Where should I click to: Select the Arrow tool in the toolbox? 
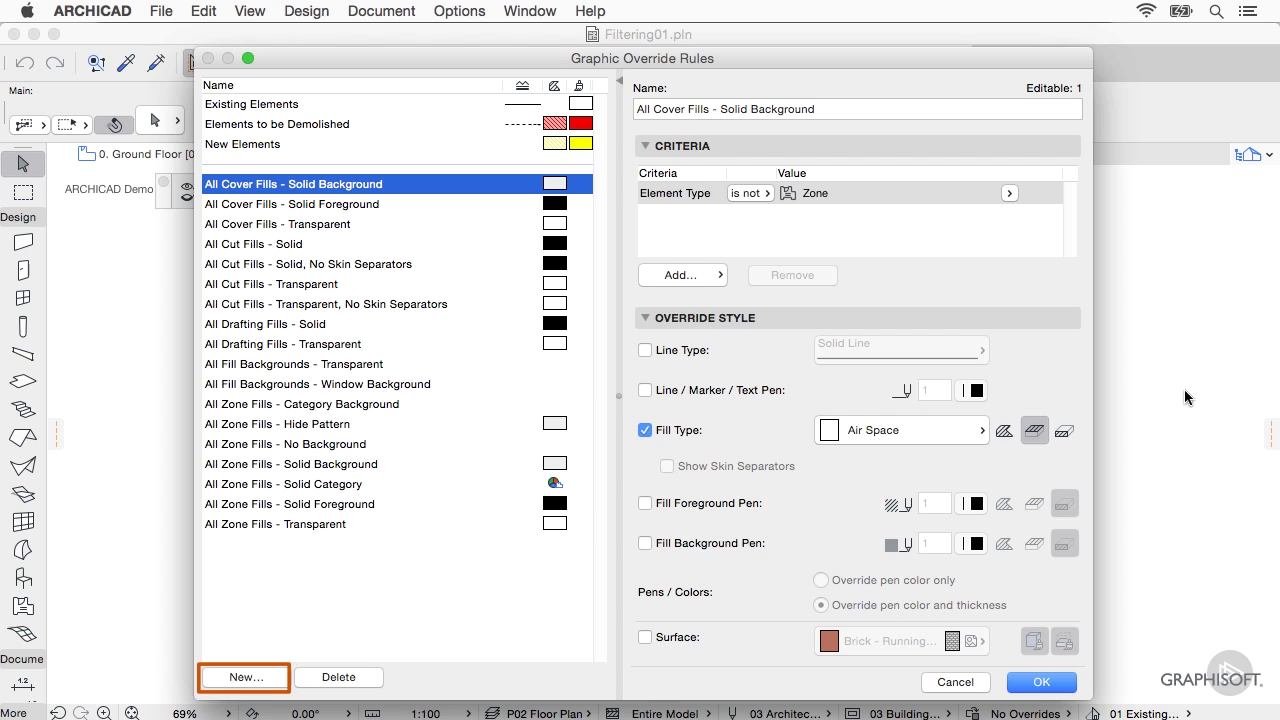[x=23, y=164]
